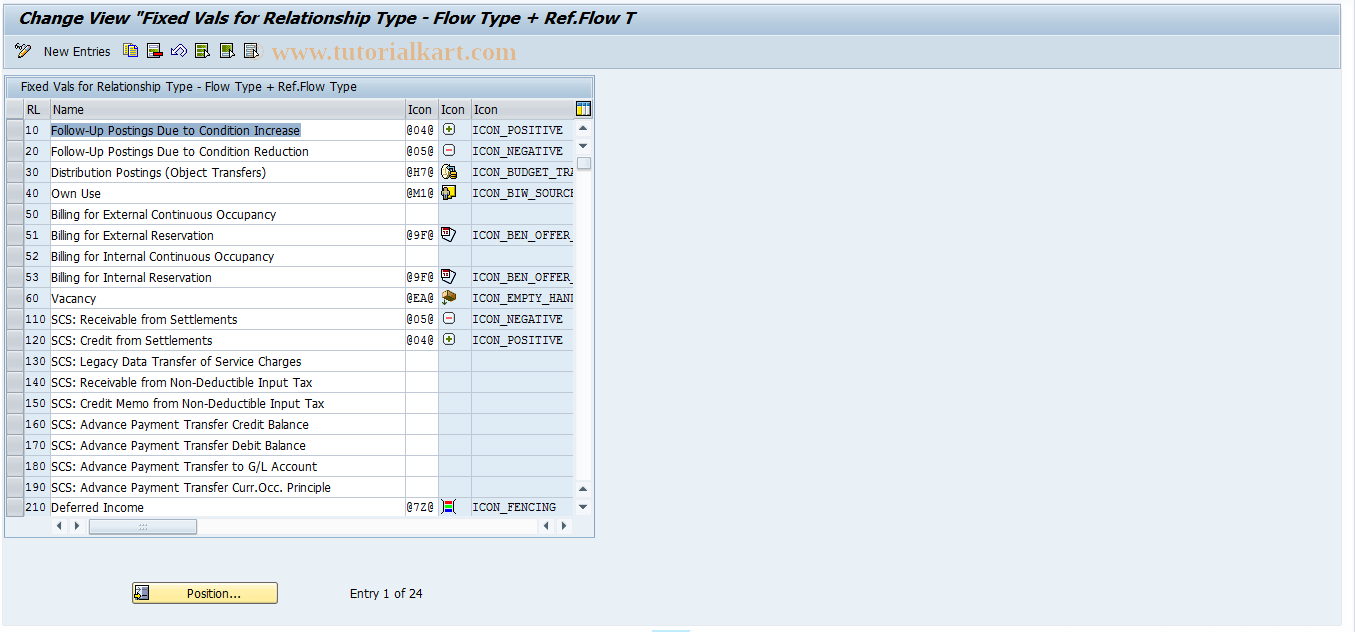This screenshot has width=1355, height=632.
Task: Select row 30 using its row selector
Action: coord(14,172)
